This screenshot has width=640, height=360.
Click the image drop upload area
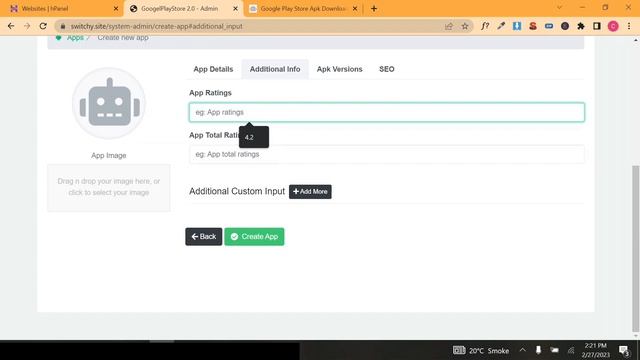pos(109,187)
